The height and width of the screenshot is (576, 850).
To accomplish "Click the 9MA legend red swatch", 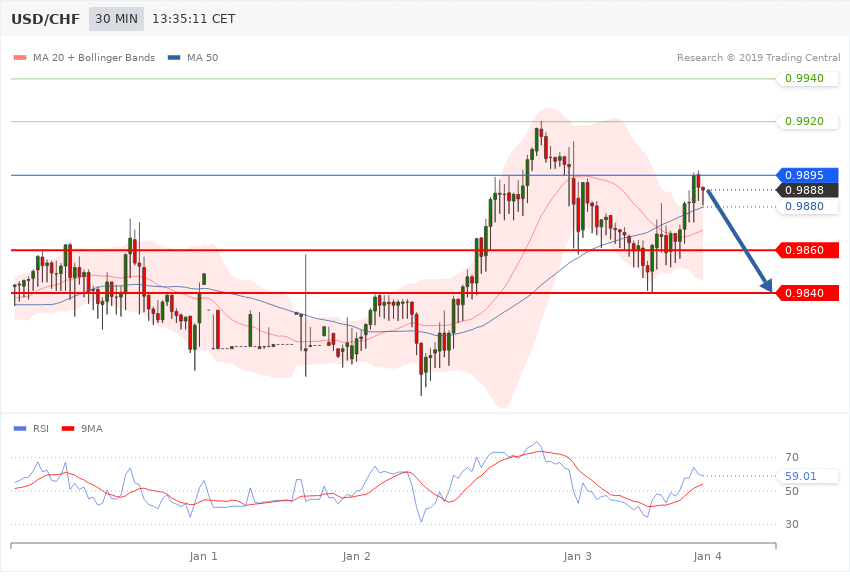I will pyautogui.click(x=68, y=429).
